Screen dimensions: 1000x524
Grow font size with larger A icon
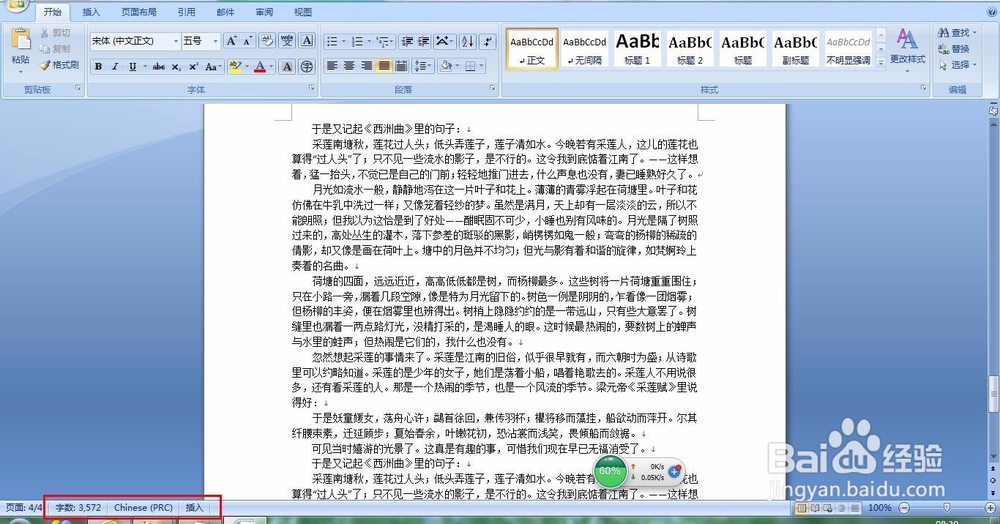[x=232, y=41]
